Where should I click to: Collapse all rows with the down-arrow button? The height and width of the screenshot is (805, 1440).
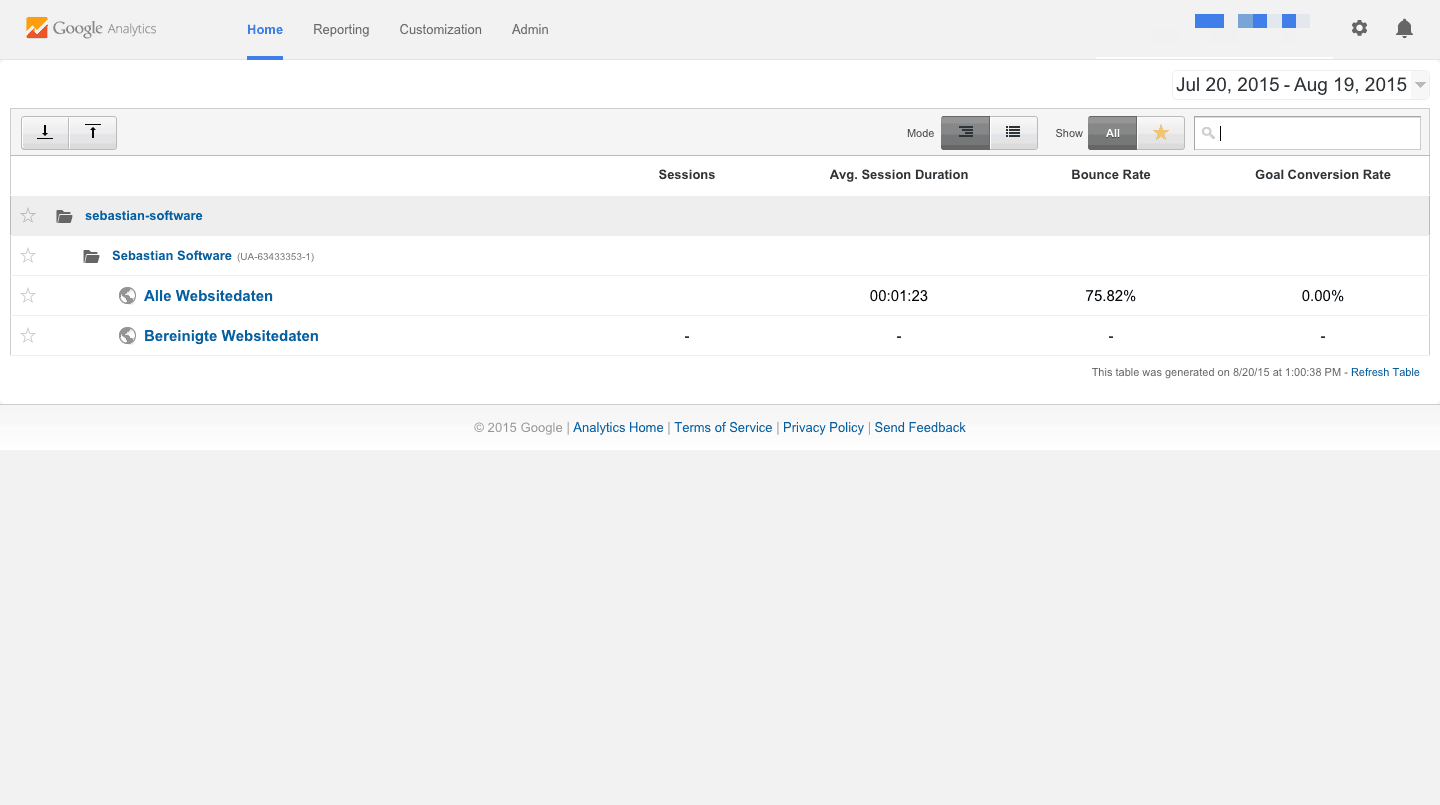point(45,132)
